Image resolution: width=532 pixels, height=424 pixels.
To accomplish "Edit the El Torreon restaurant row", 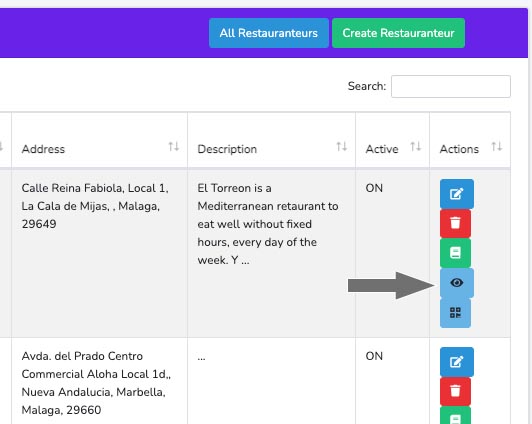I will click(457, 194).
